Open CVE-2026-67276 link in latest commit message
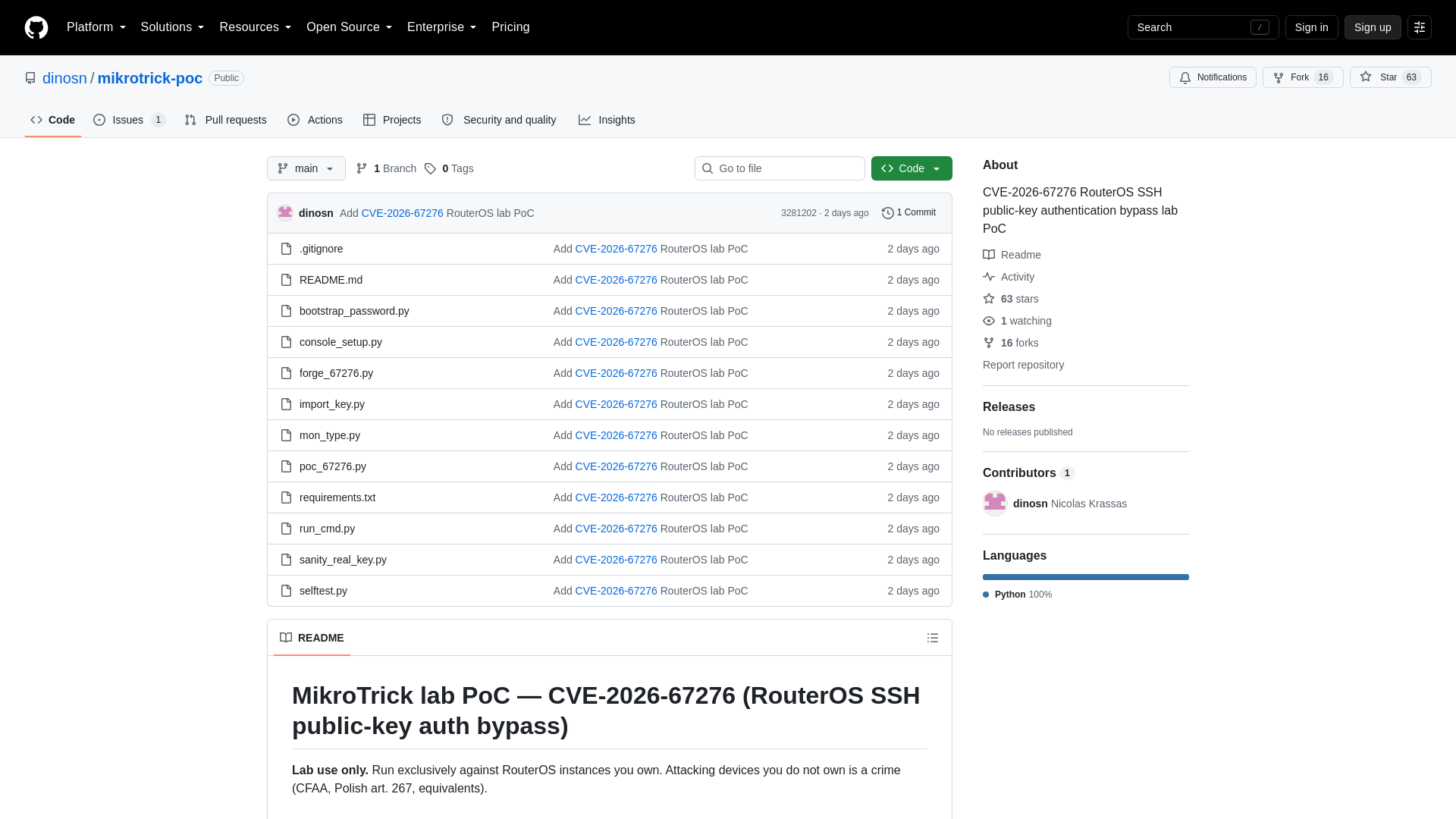The width and height of the screenshot is (1456, 819). click(x=402, y=213)
